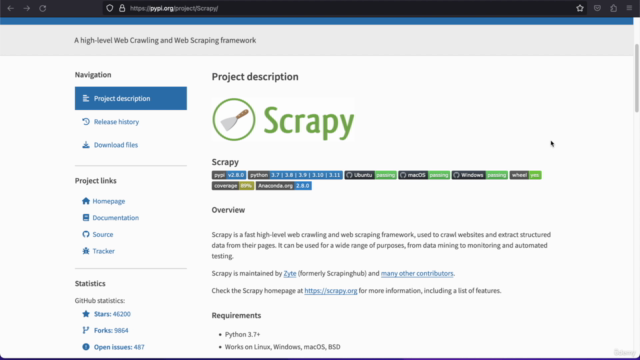The width and height of the screenshot is (640, 360).
Task: Click the Overview heading text
Action: (228, 210)
